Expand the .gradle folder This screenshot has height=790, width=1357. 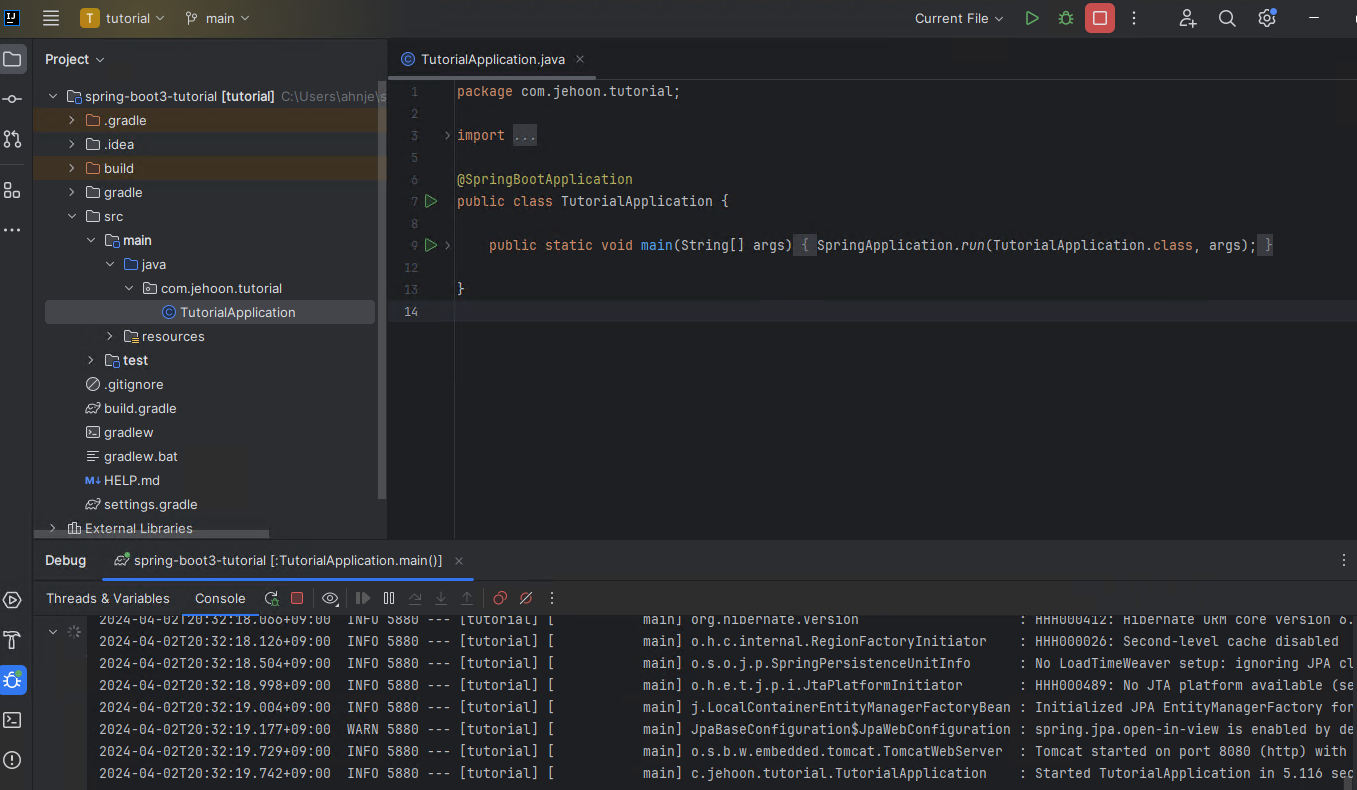71,120
